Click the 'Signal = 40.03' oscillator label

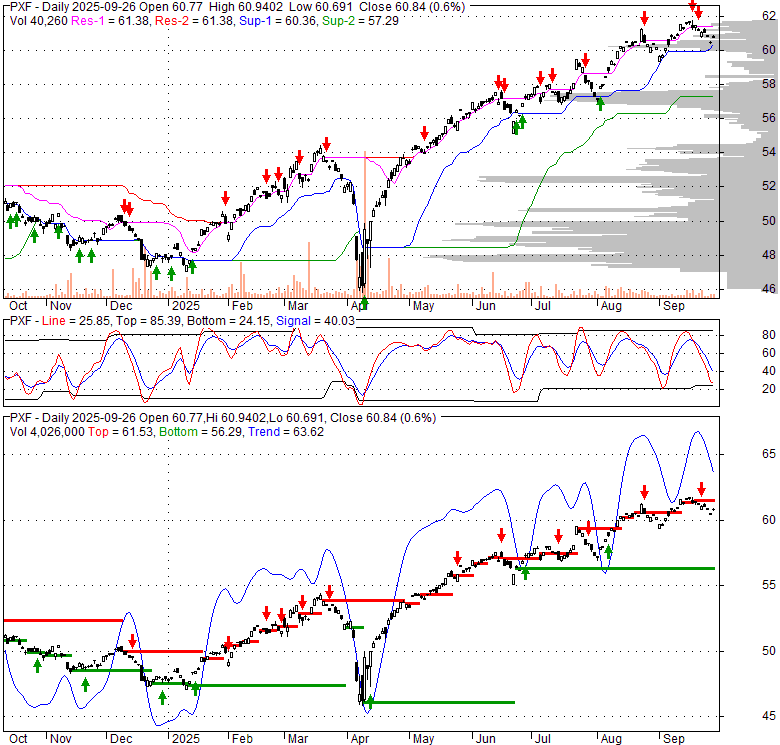315,321
